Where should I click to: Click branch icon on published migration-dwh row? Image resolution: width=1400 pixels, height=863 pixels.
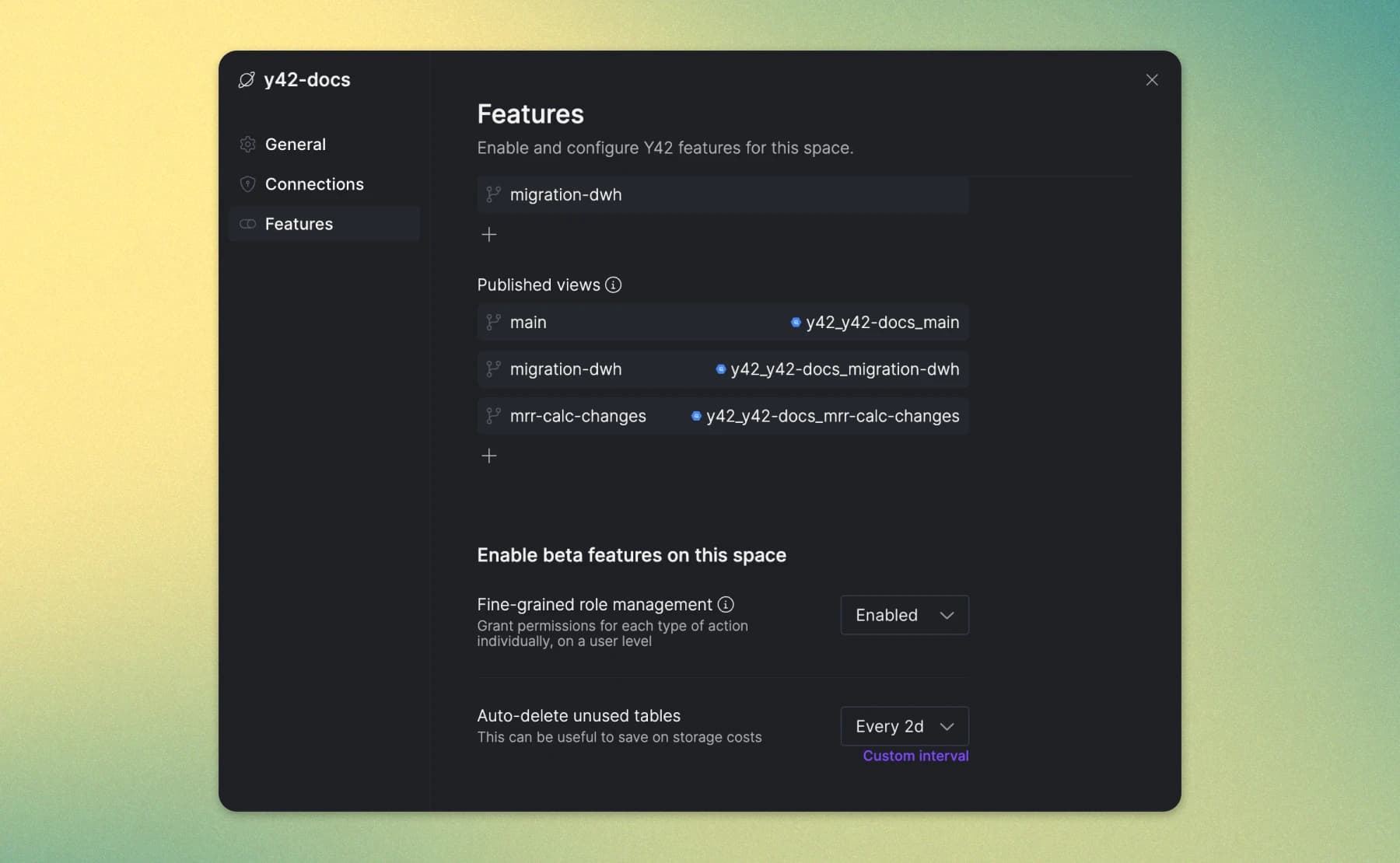point(493,369)
